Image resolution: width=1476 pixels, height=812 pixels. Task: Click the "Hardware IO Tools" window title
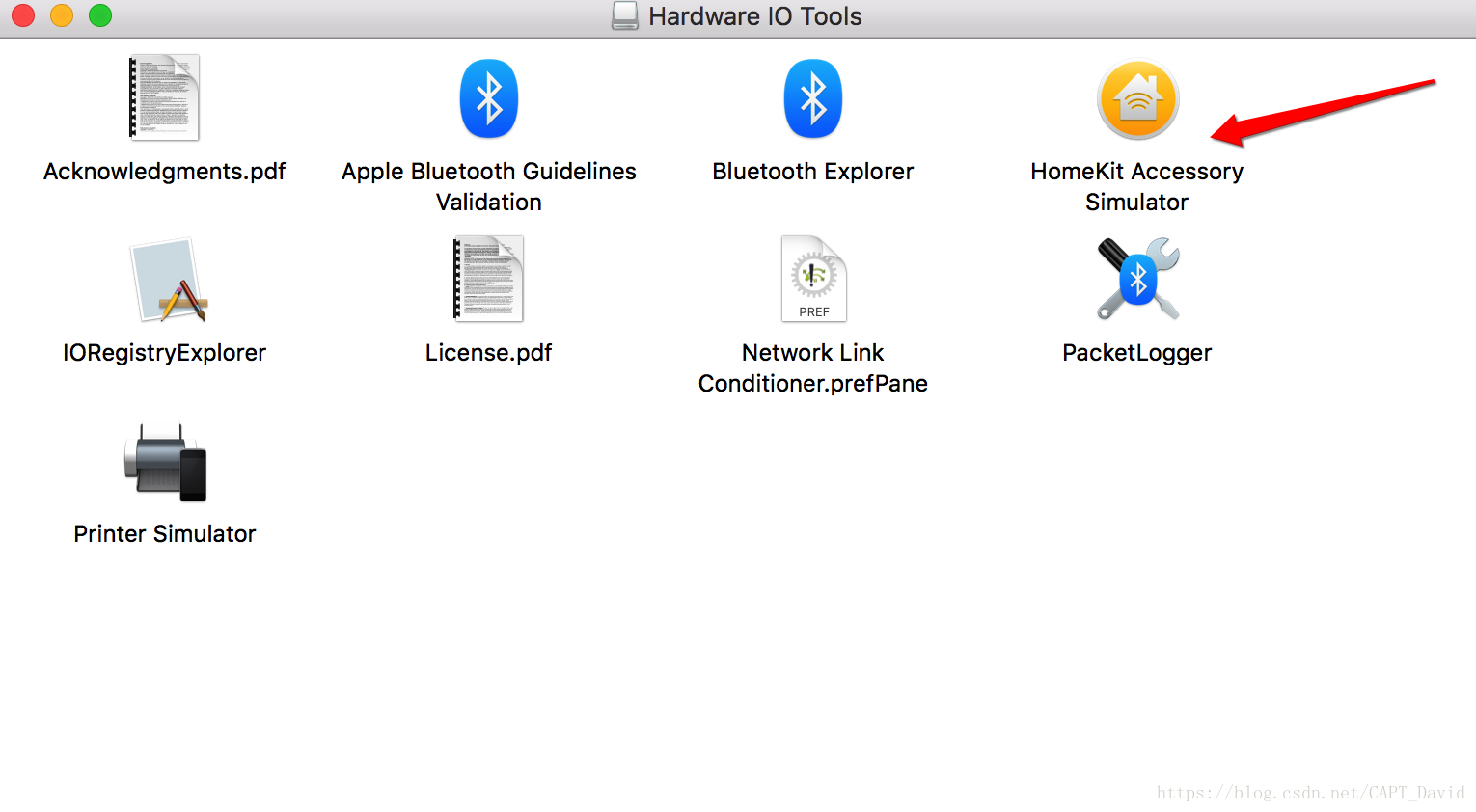click(x=755, y=16)
